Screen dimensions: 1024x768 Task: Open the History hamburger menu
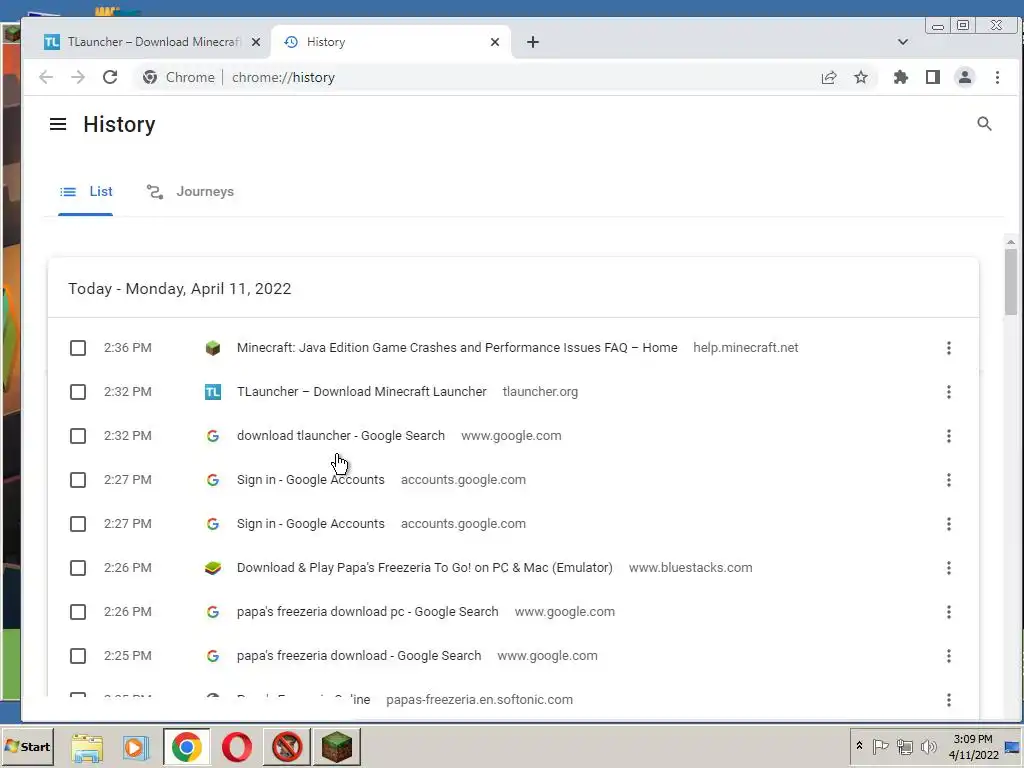tap(57, 124)
